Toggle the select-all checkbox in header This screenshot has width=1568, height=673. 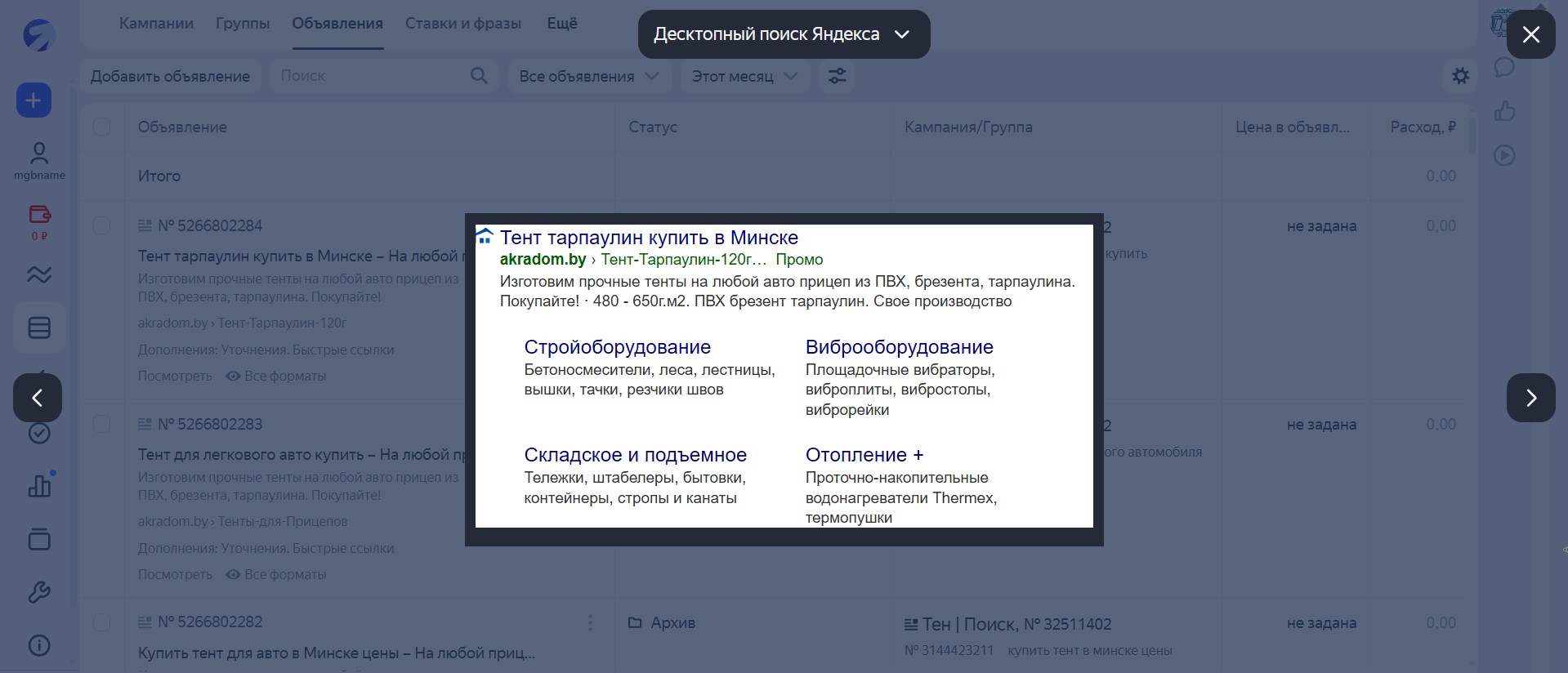(101, 127)
